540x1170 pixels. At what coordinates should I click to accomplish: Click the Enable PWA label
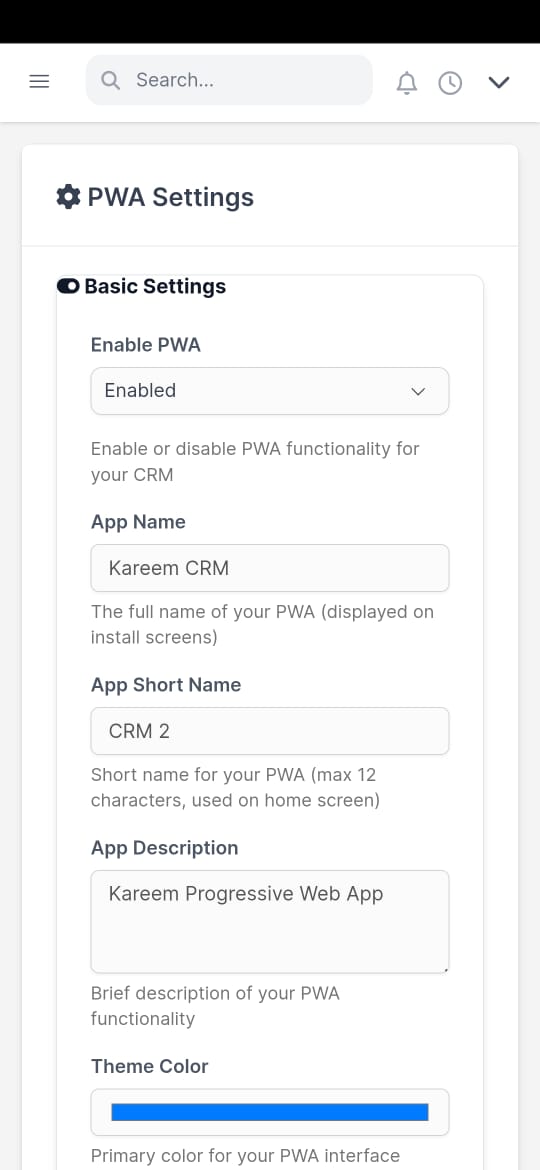click(x=146, y=345)
